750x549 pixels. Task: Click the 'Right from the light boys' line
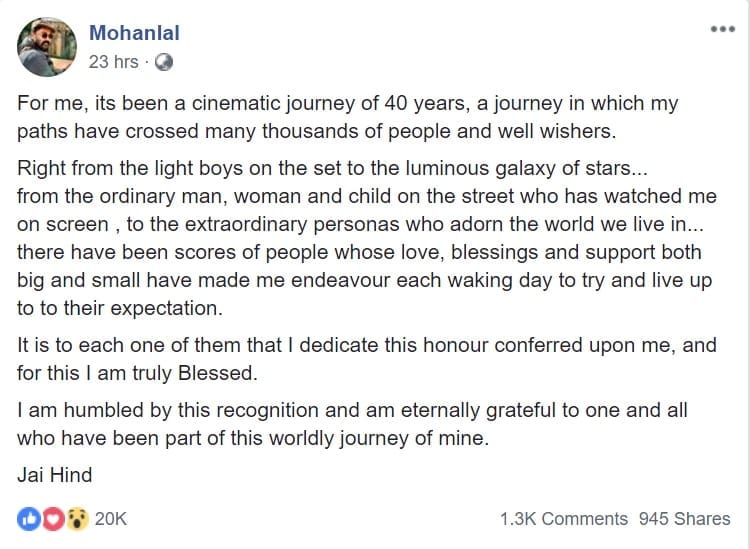point(332,168)
